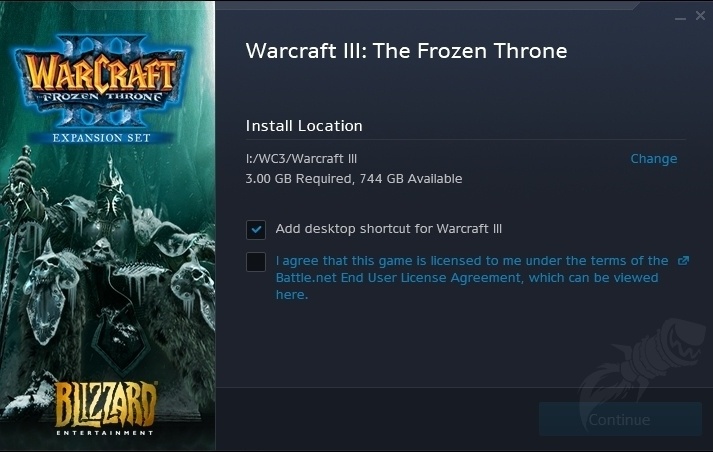This screenshot has height=452, width=713.
Task: Click the Lich King helmet artwork
Action: [x=110, y=191]
